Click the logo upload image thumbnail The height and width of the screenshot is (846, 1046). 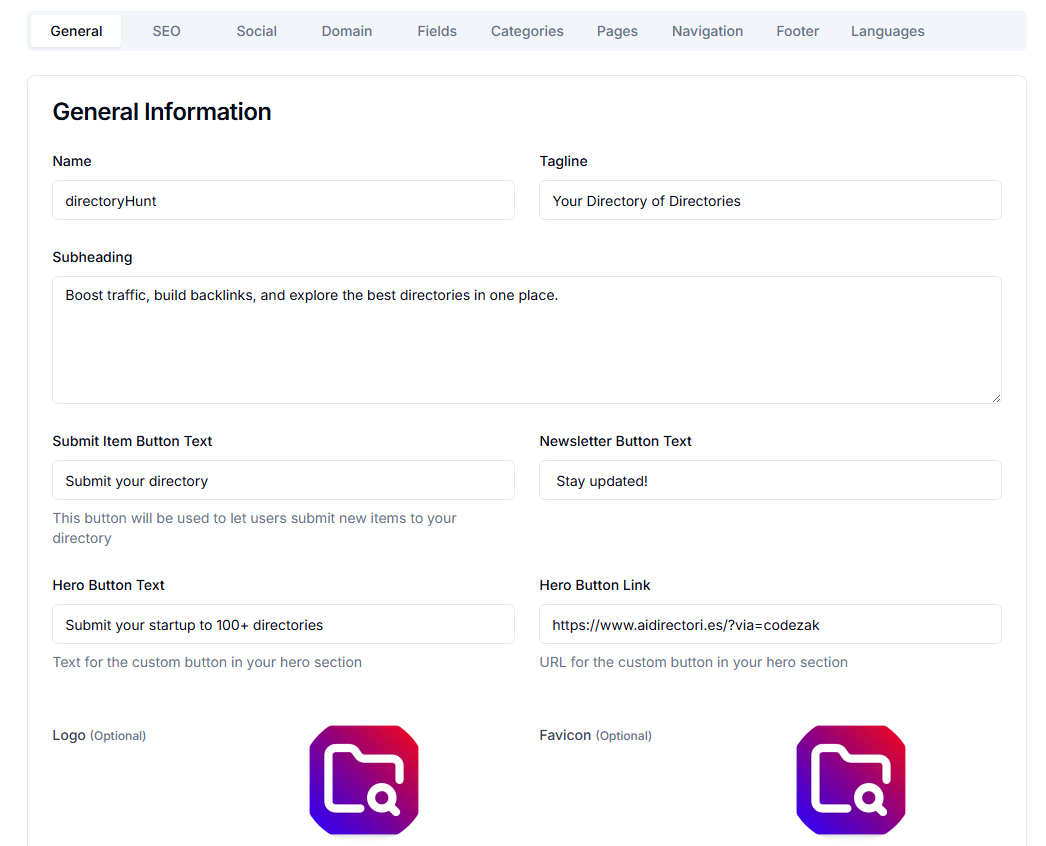pyautogui.click(x=363, y=780)
